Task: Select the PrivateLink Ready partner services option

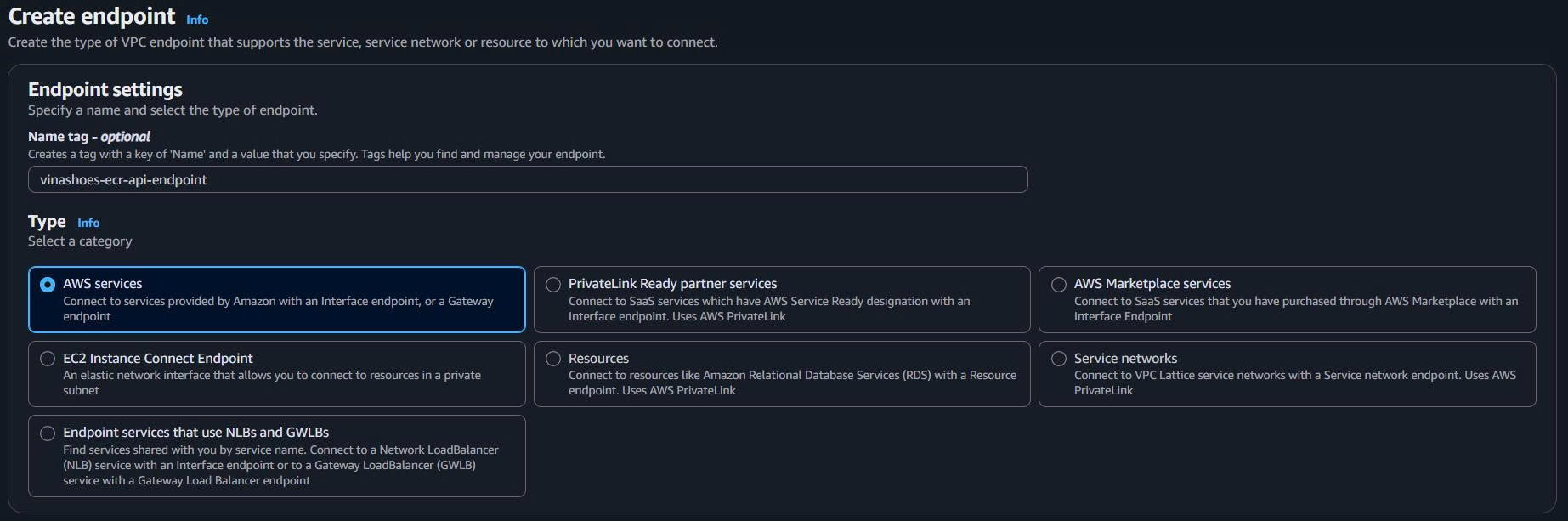Action: (552, 284)
